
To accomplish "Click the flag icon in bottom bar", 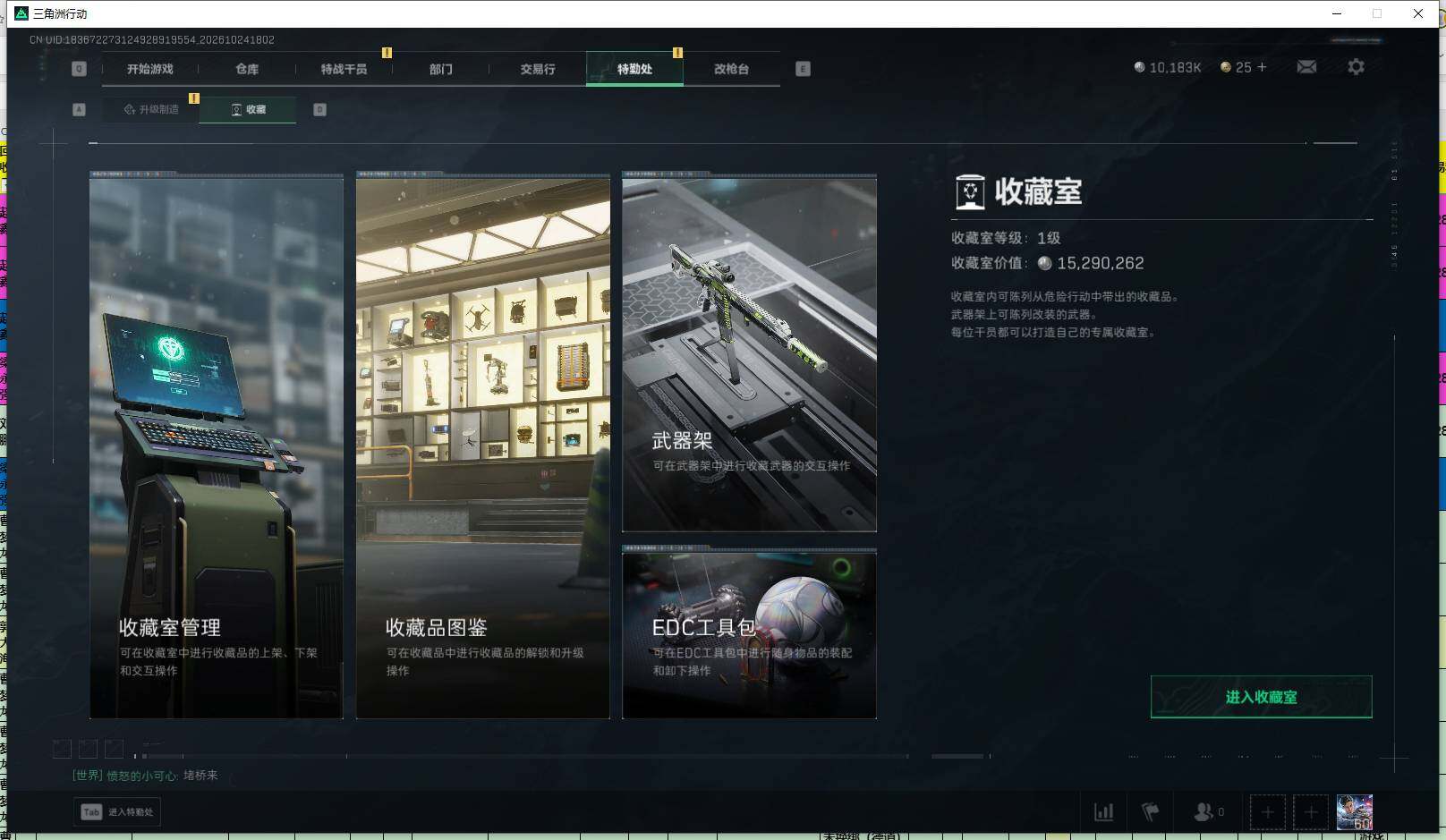I will click(x=1150, y=812).
